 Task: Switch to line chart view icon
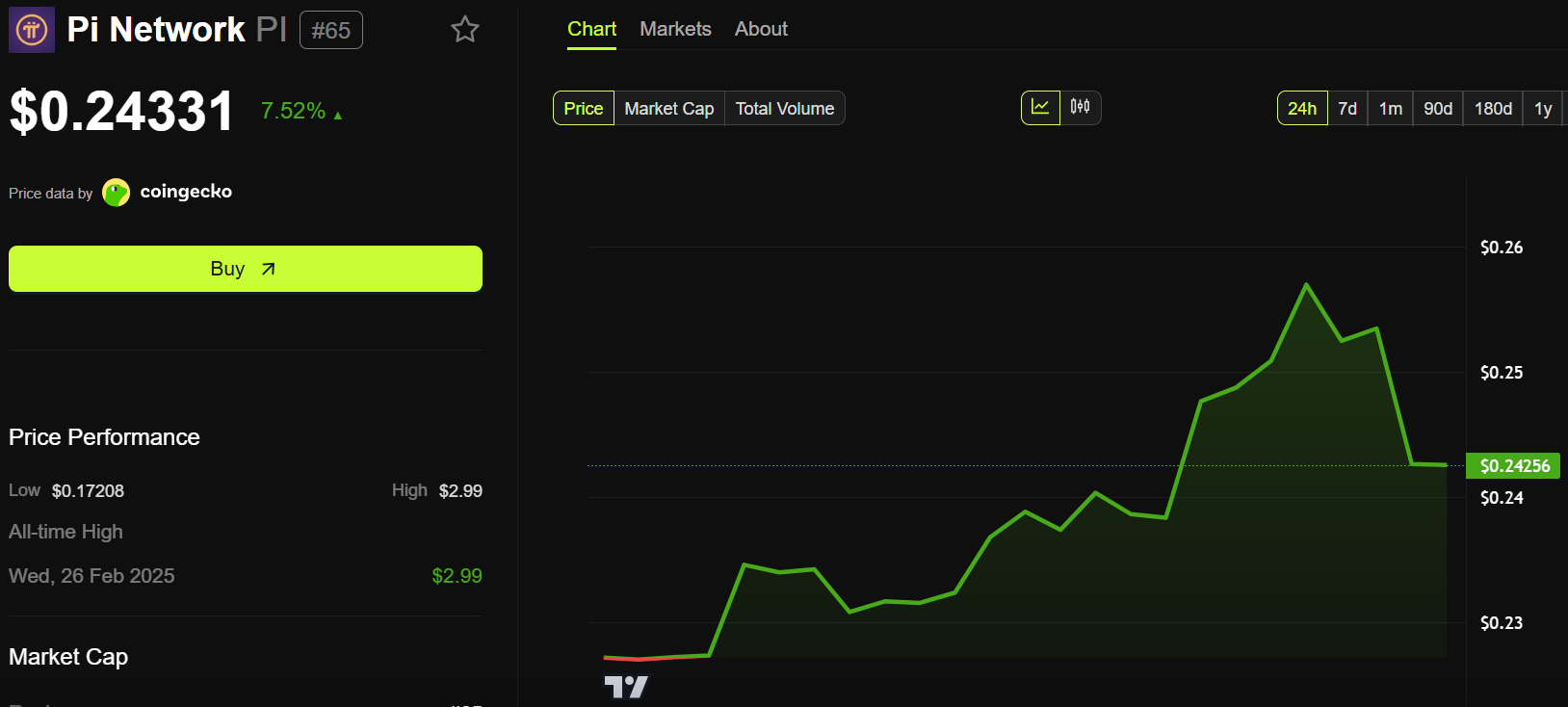1040,108
